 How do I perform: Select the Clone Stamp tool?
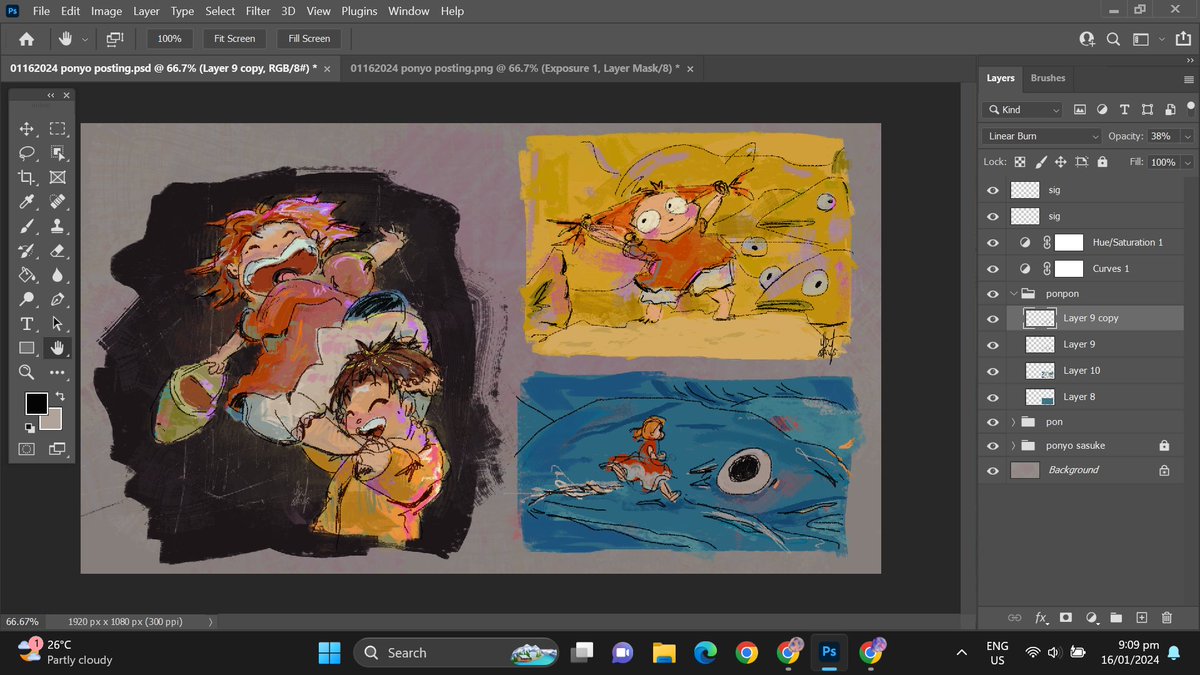58,226
